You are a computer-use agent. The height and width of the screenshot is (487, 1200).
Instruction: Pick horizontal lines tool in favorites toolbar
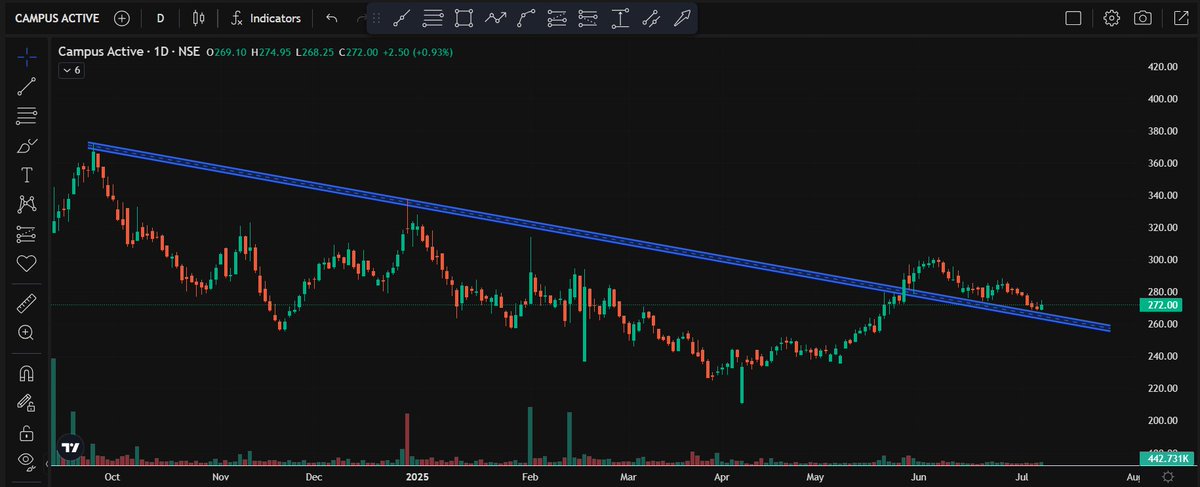tap(433, 18)
